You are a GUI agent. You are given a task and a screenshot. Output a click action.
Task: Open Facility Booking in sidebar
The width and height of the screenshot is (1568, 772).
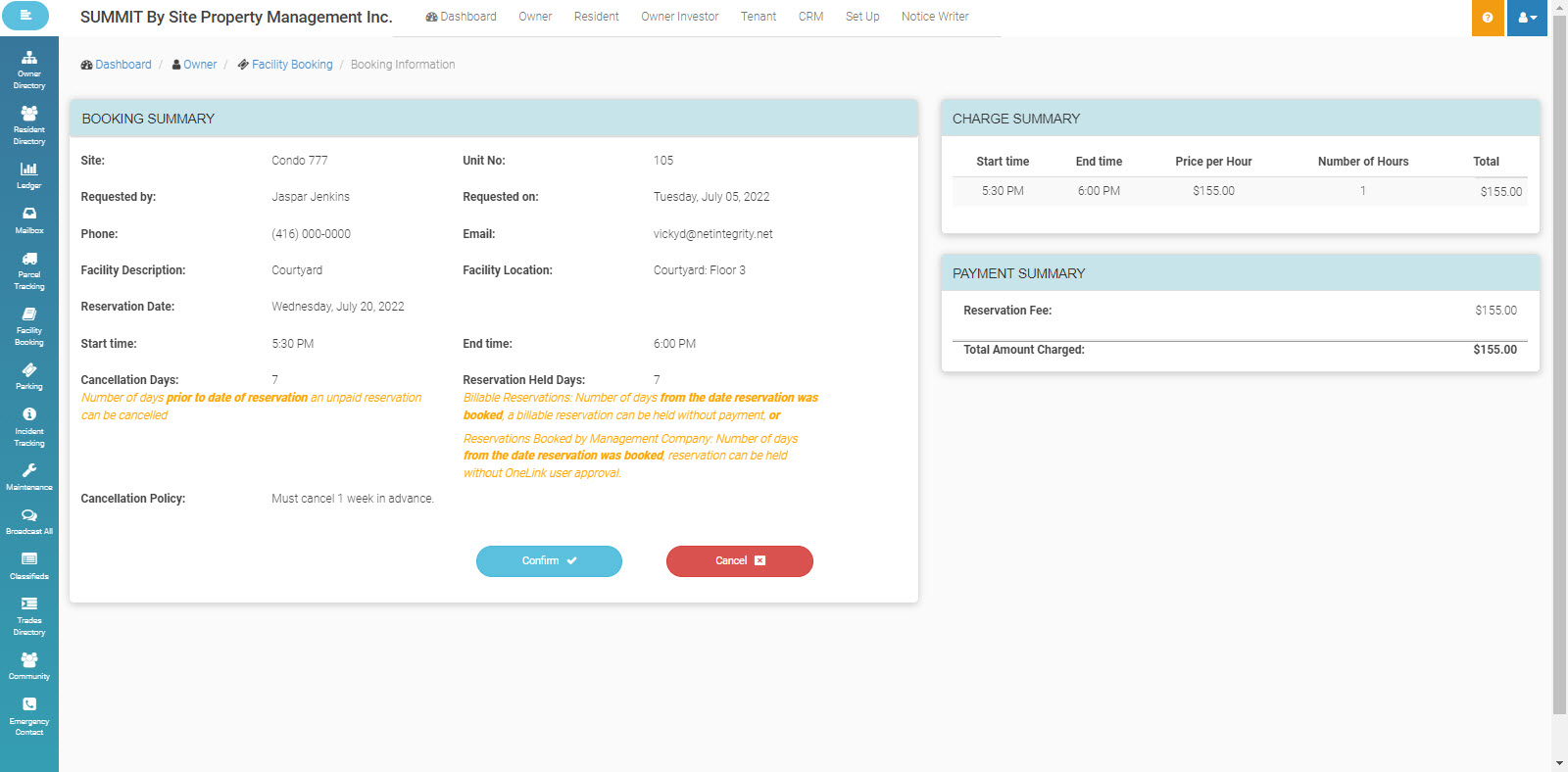tap(29, 327)
